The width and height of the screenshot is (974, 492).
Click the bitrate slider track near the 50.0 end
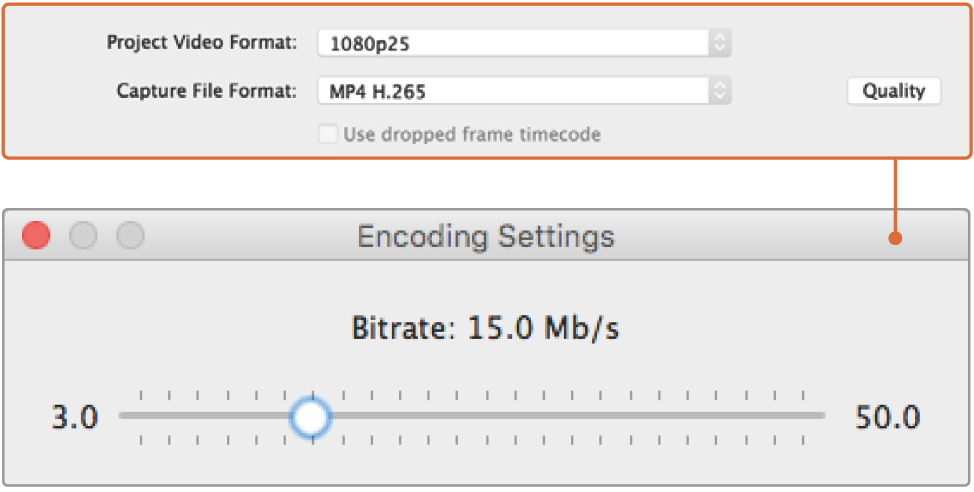[x=800, y=415]
